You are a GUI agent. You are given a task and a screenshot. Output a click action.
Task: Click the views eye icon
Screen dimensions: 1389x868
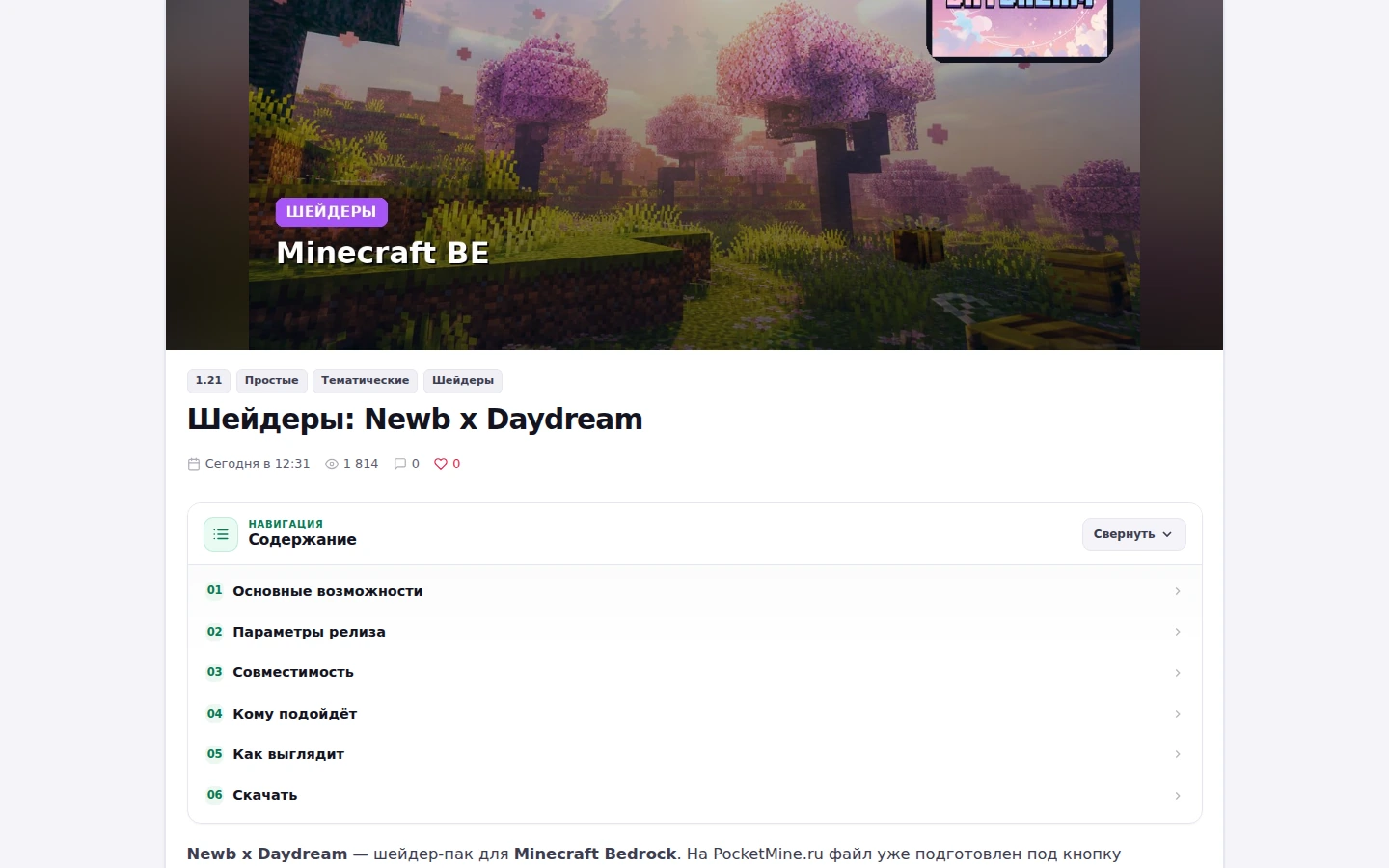pyautogui.click(x=332, y=464)
